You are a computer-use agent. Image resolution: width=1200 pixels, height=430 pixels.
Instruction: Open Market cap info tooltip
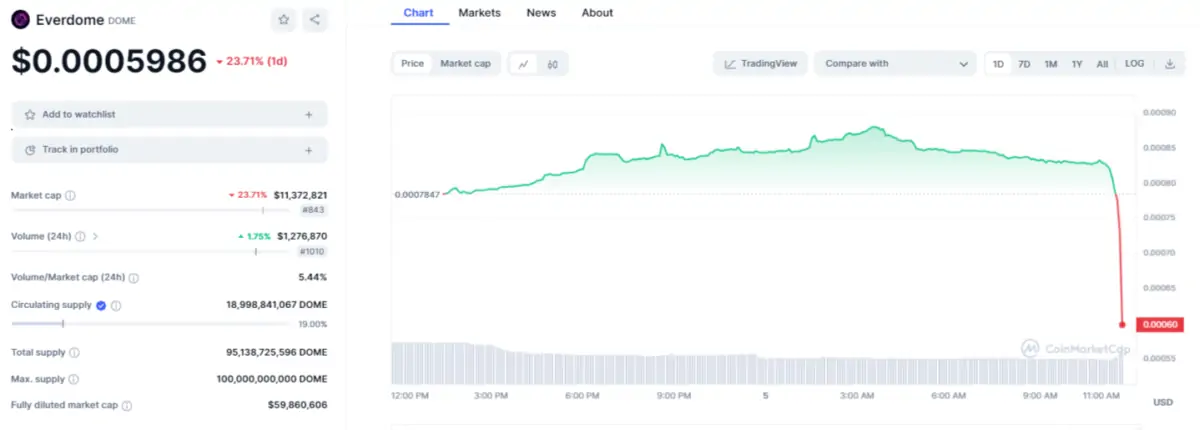[70, 195]
